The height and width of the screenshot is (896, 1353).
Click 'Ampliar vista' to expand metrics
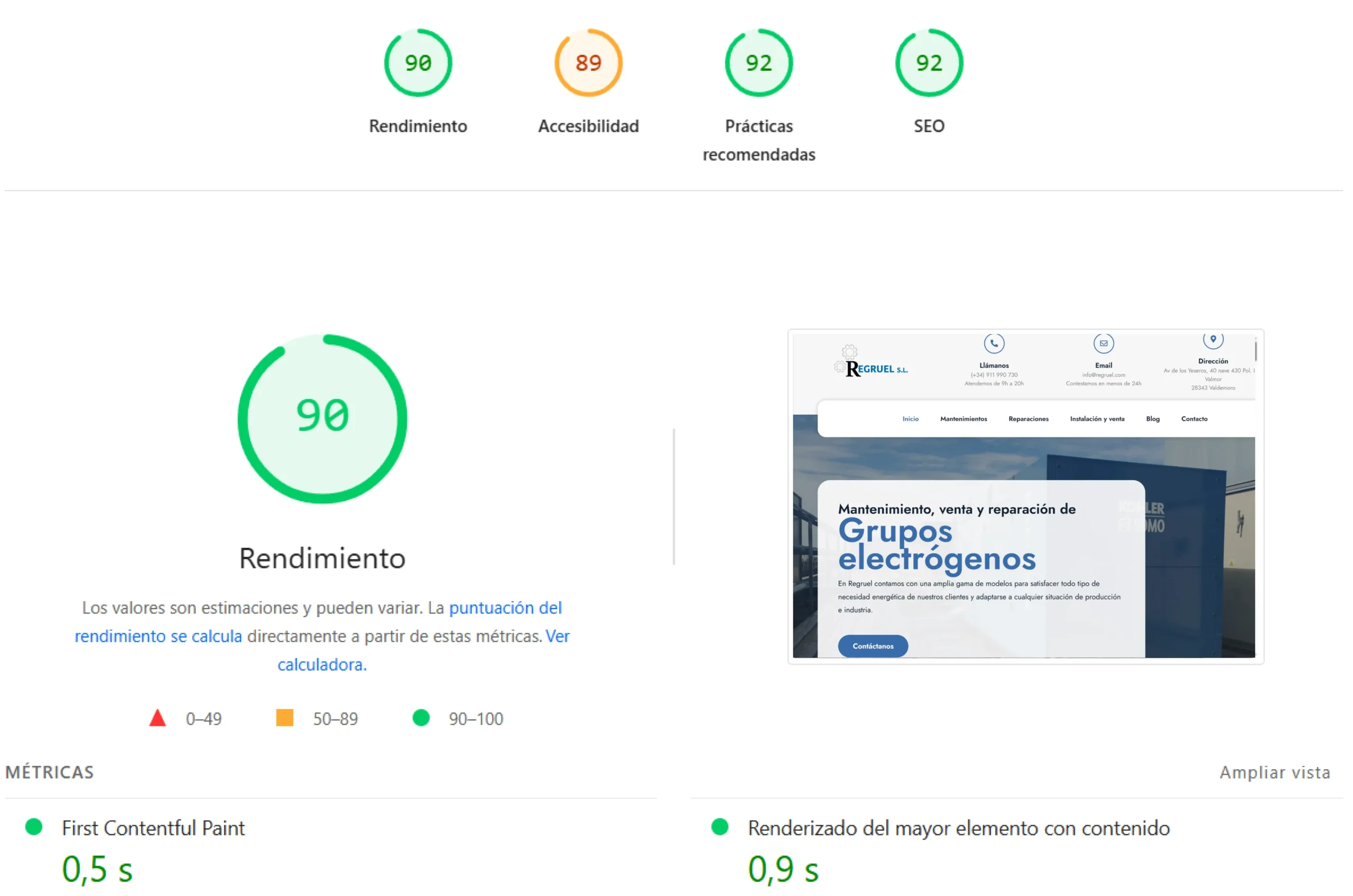(1275, 772)
